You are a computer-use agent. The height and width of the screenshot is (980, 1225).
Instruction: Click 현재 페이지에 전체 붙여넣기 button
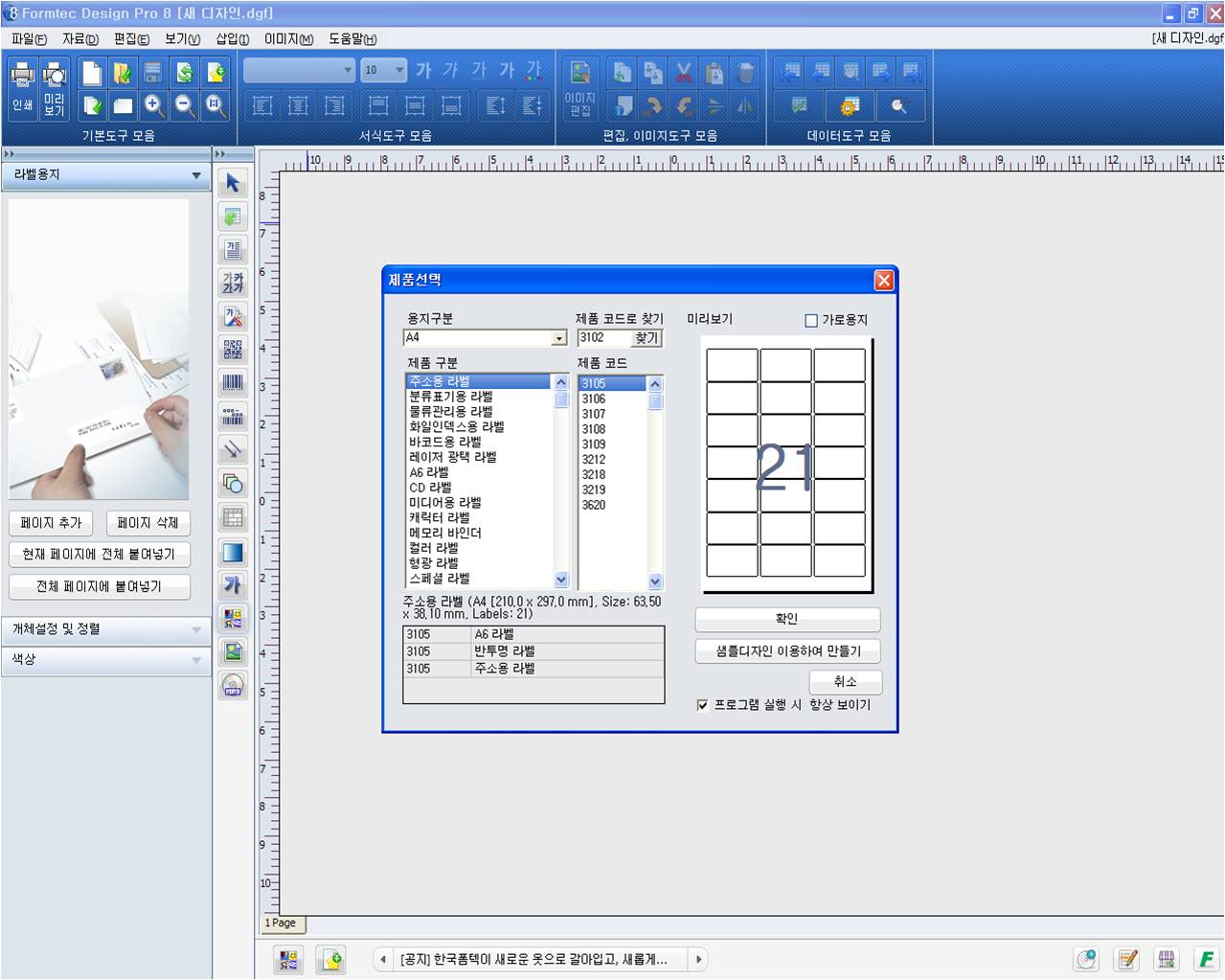point(100,555)
